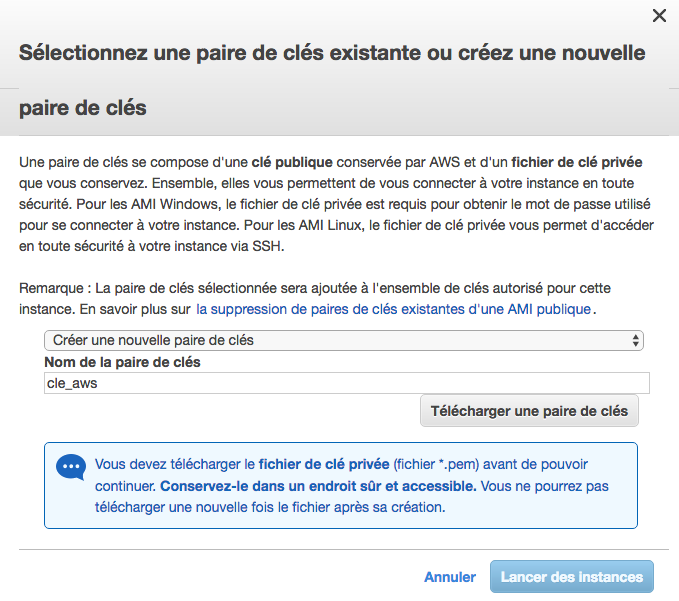Click bold 'fichier de clé privée' in info box

324,465
